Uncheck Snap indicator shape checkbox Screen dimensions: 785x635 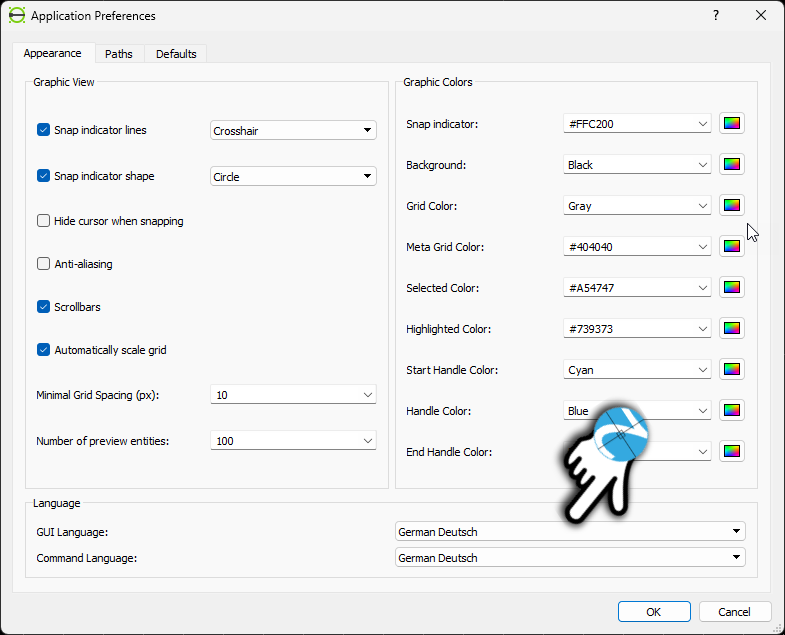coord(44,176)
